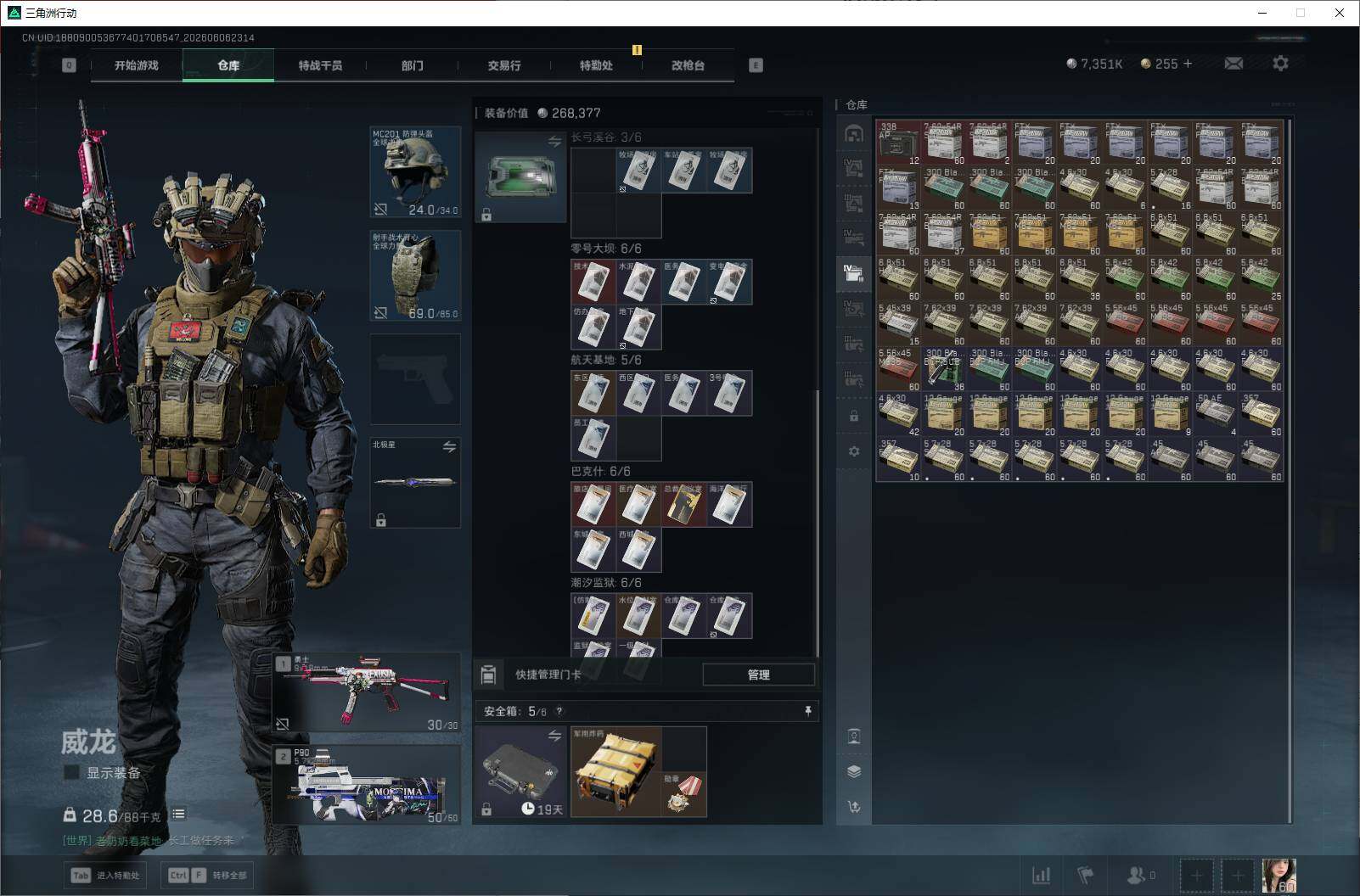Click the question mark next to 安全箱
The image size is (1360, 896).
[x=559, y=712]
